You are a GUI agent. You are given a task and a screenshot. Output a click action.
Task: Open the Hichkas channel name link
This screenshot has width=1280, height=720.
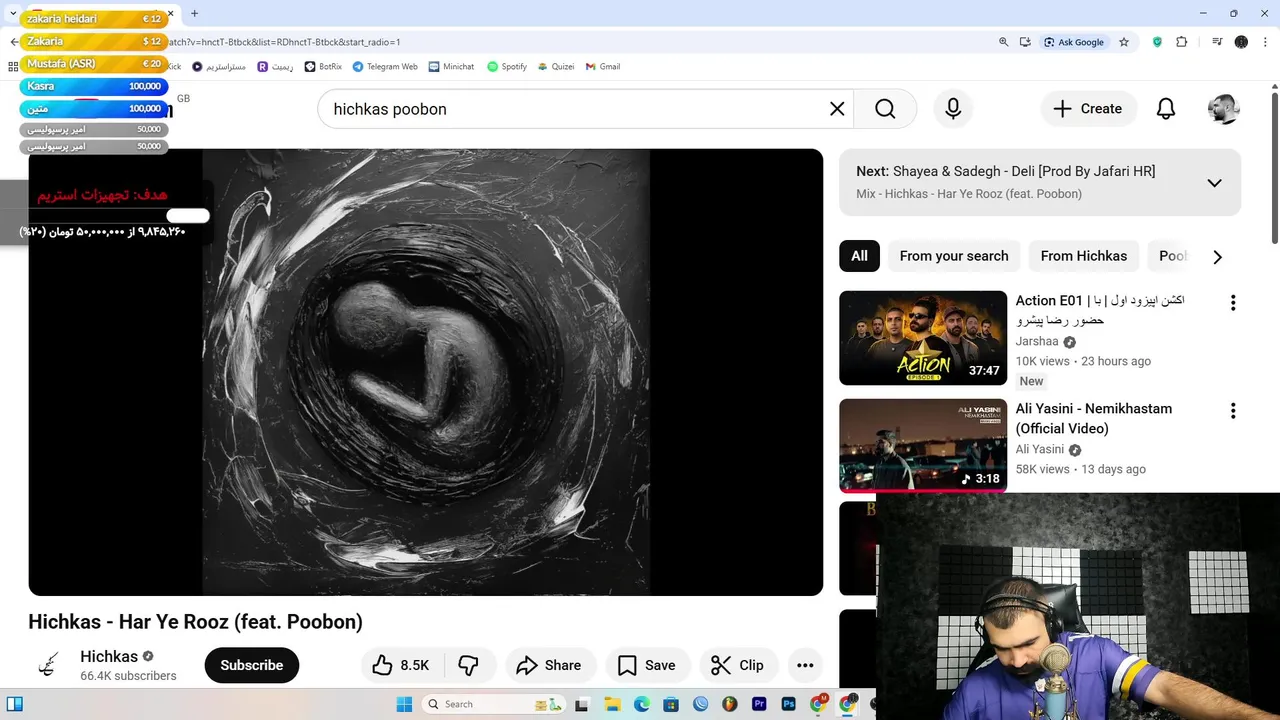109,656
